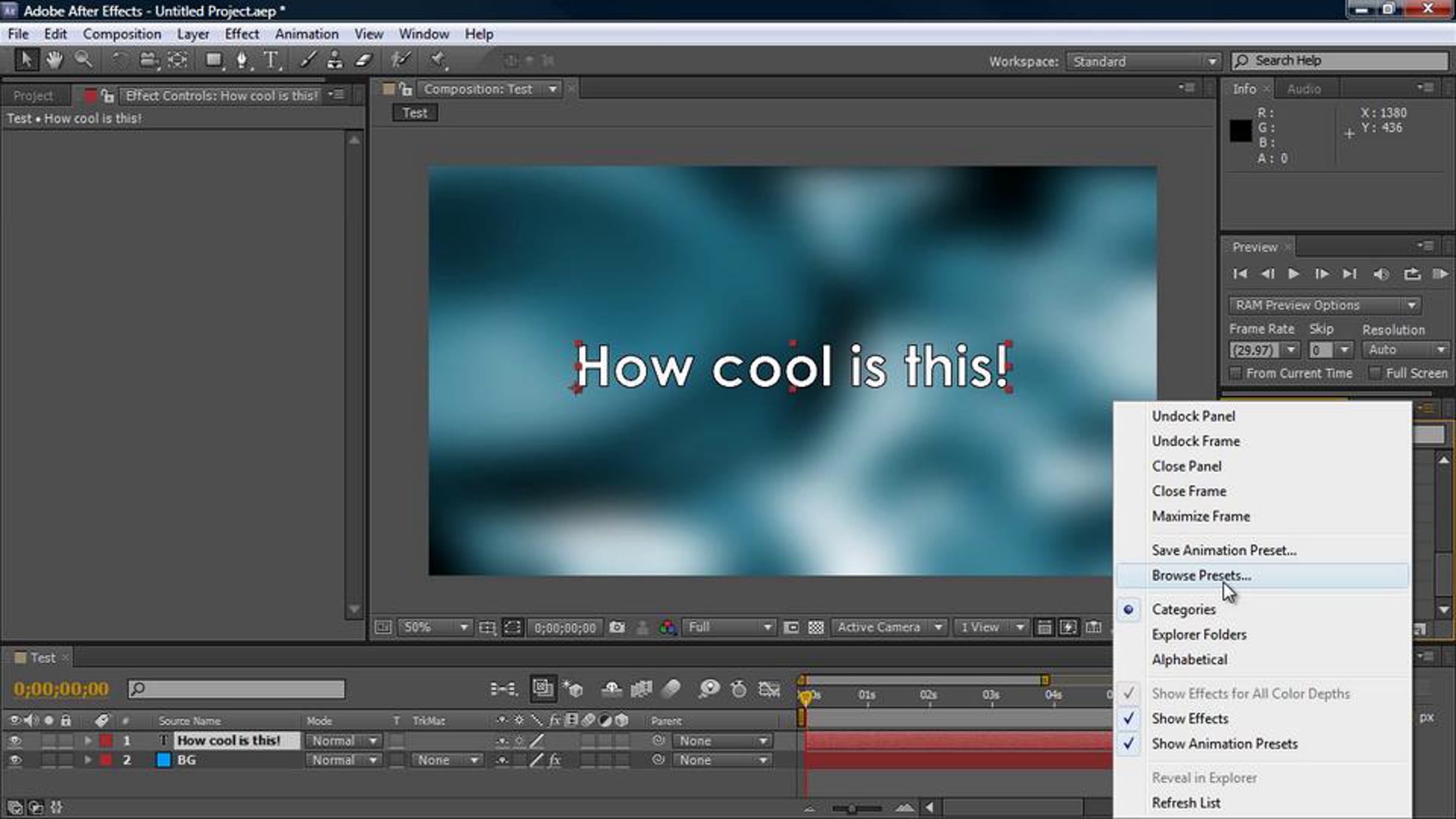The height and width of the screenshot is (819, 1456).
Task: Select the Clone Stamp tool
Action: (334, 60)
